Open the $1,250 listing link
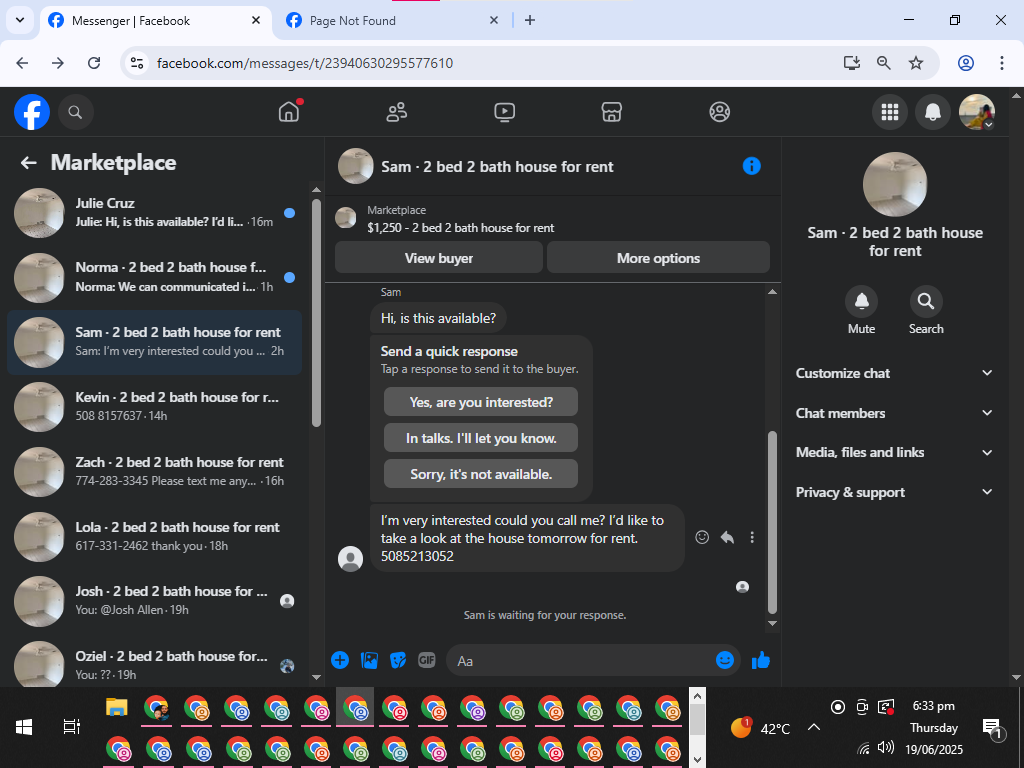The image size is (1024, 768). 460,227
